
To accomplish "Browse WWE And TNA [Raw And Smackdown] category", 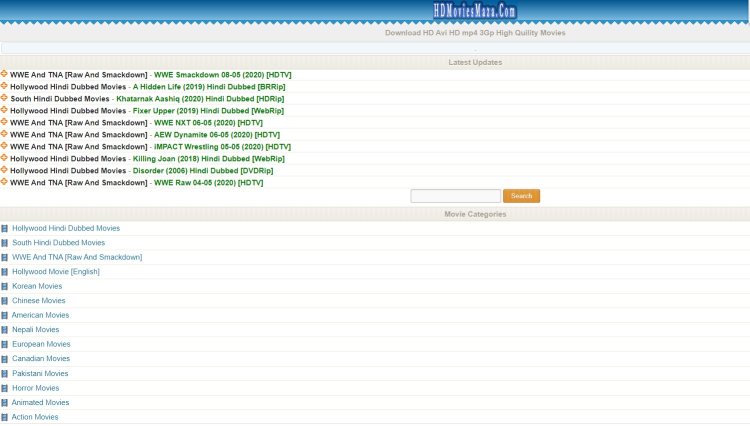I will point(77,257).
